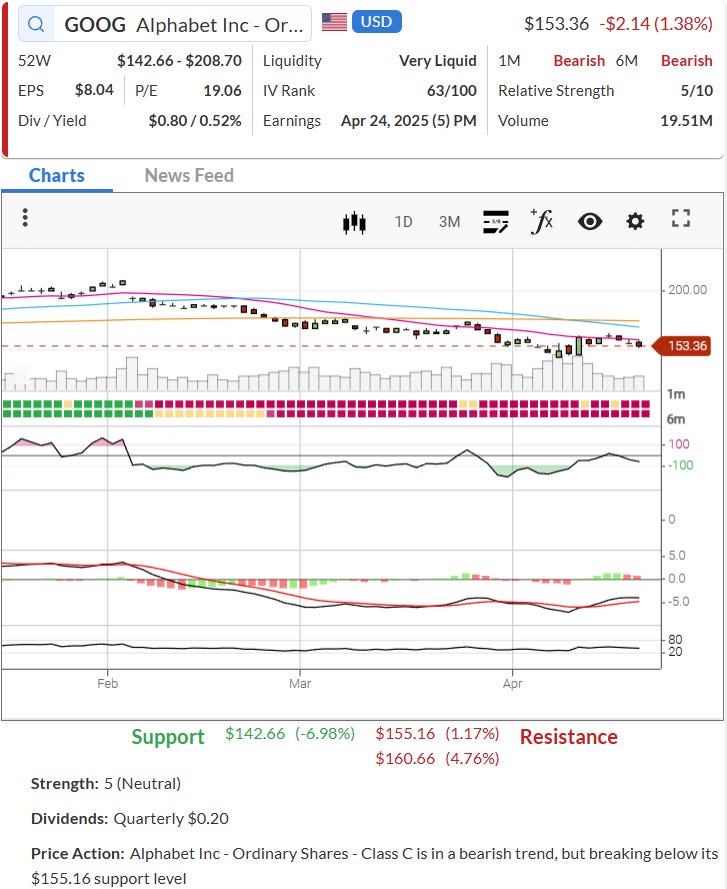Click the $142.66 support level
The image size is (727, 889).
click(255, 734)
